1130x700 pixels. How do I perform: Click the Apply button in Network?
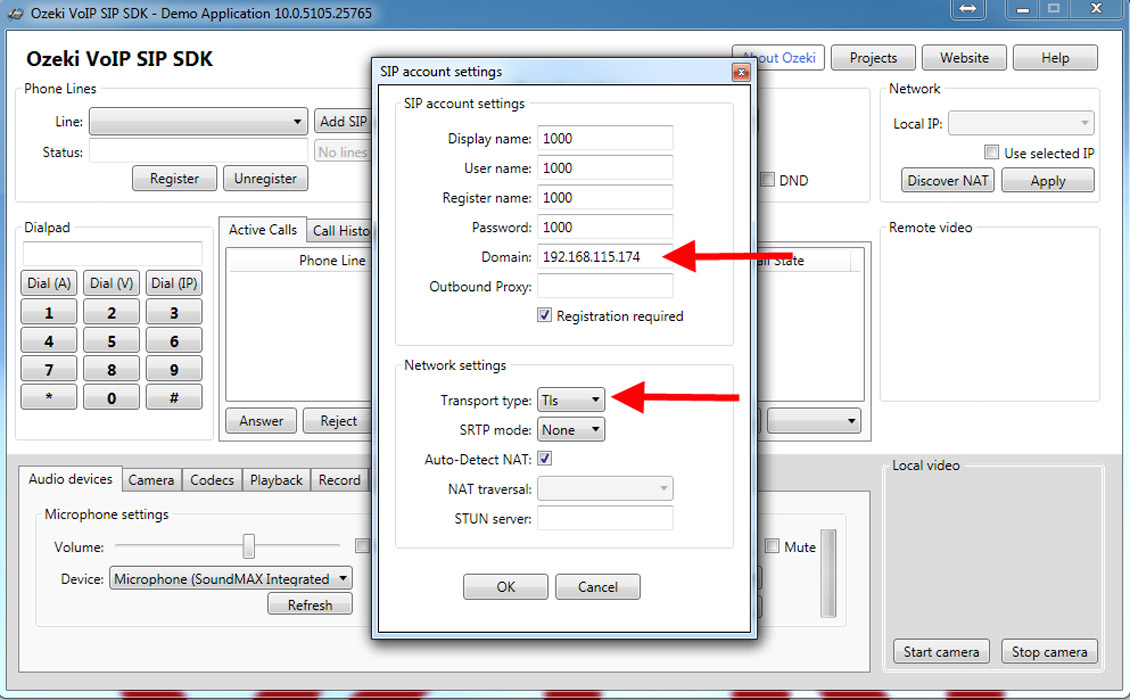(1048, 180)
